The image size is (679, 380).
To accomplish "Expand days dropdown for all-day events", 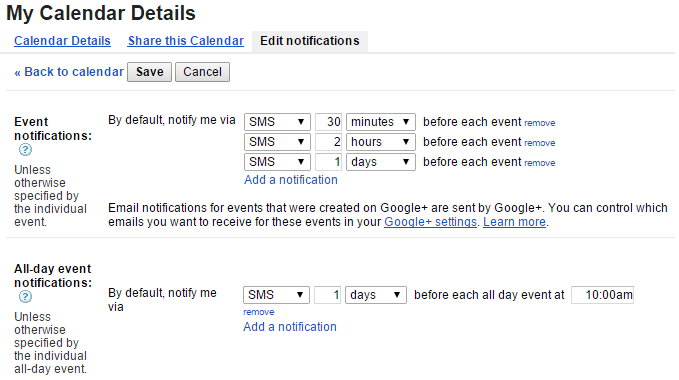I will [x=375, y=295].
